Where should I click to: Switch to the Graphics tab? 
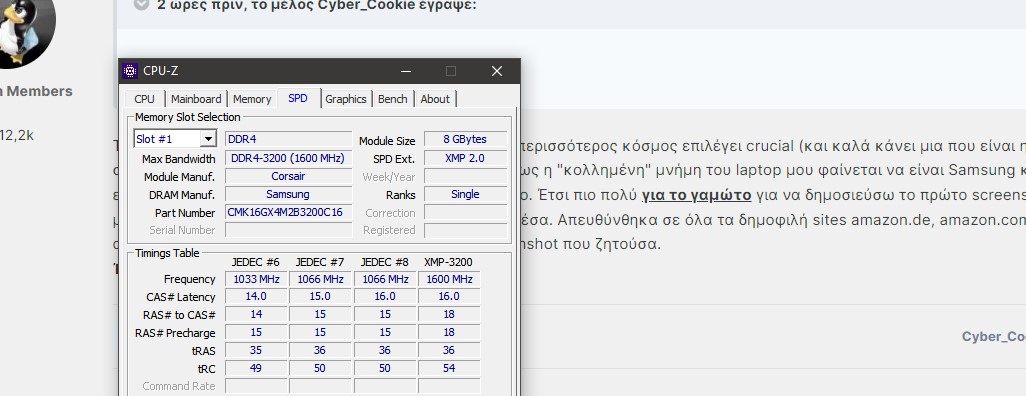click(345, 99)
